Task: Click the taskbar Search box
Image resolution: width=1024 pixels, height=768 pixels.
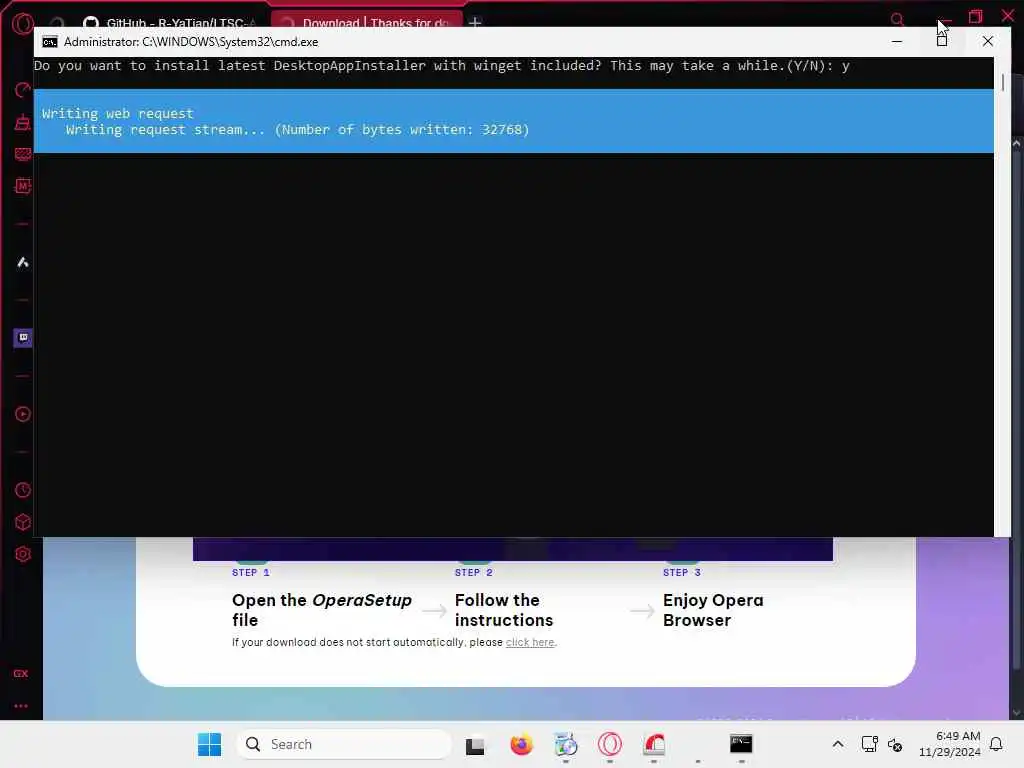Action: pos(344,744)
